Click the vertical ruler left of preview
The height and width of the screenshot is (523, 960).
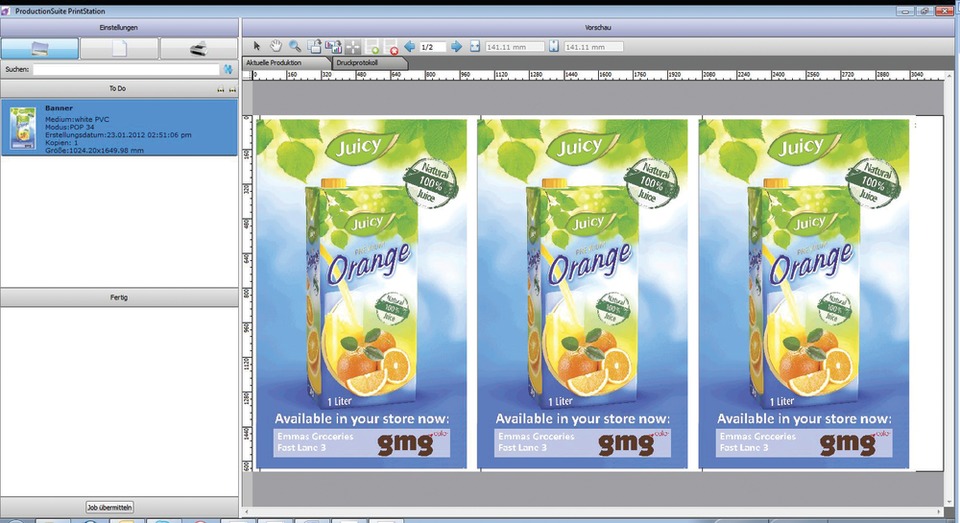[247, 293]
